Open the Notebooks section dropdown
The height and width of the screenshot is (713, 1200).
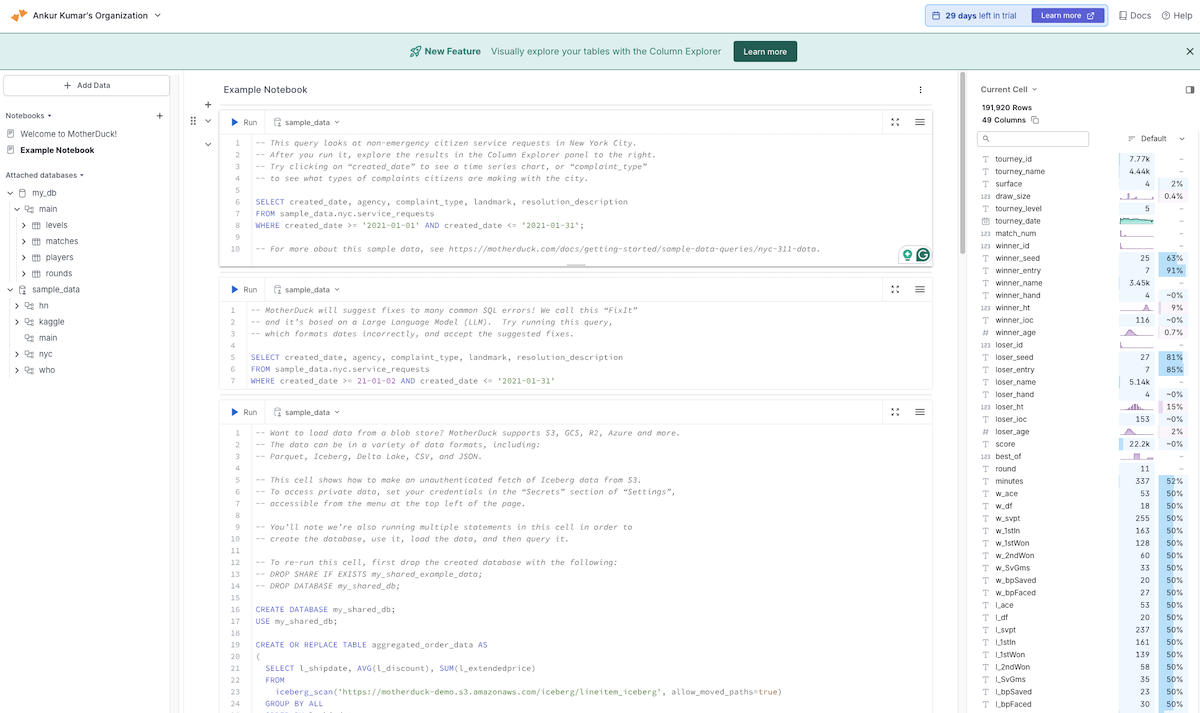coord(29,116)
